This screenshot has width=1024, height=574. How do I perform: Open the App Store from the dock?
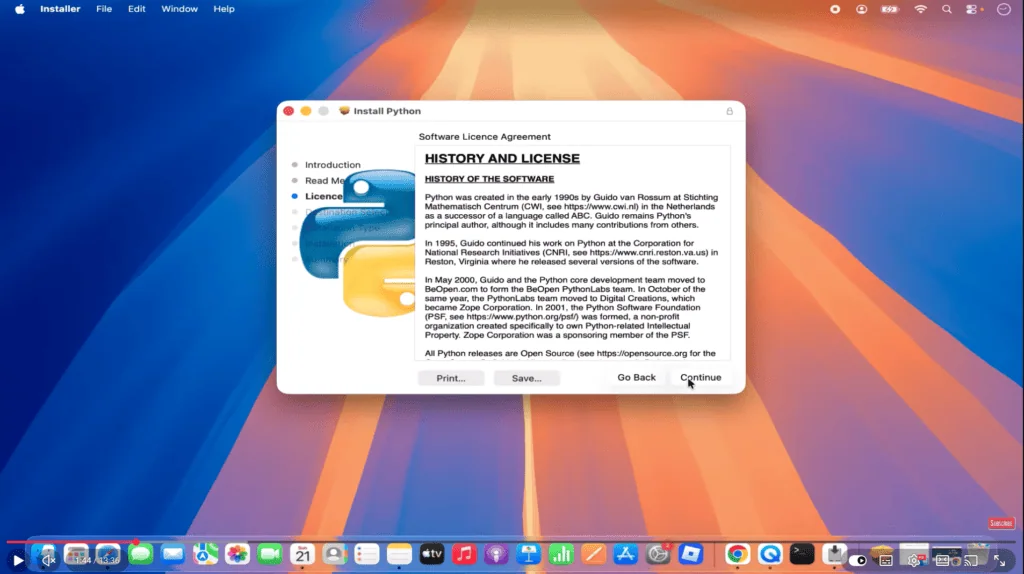(x=626, y=554)
